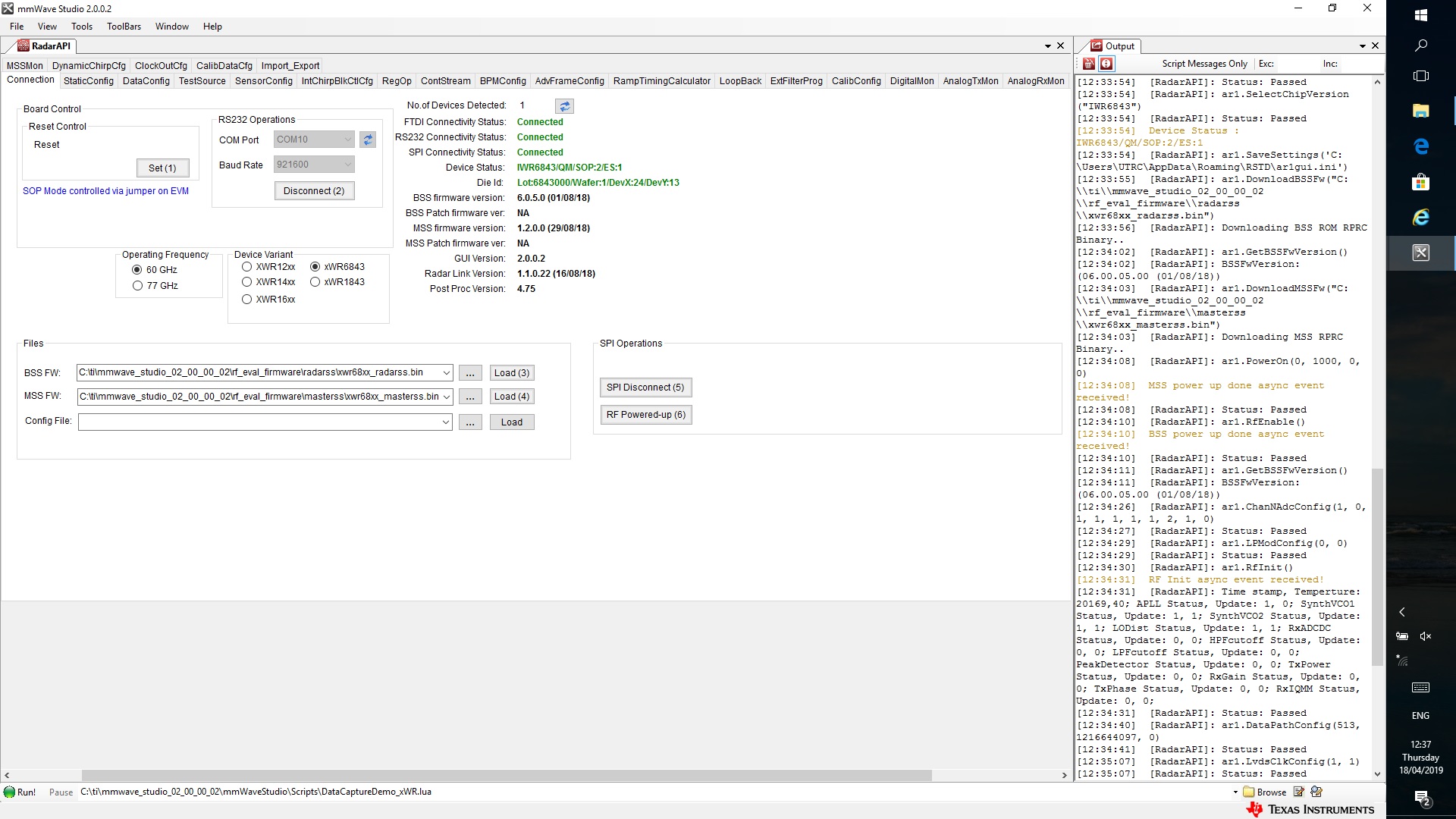The width and height of the screenshot is (1456, 819).
Task: Click the horizontal scrollbar in RadarAPI panel
Action: (x=507, y=775)
